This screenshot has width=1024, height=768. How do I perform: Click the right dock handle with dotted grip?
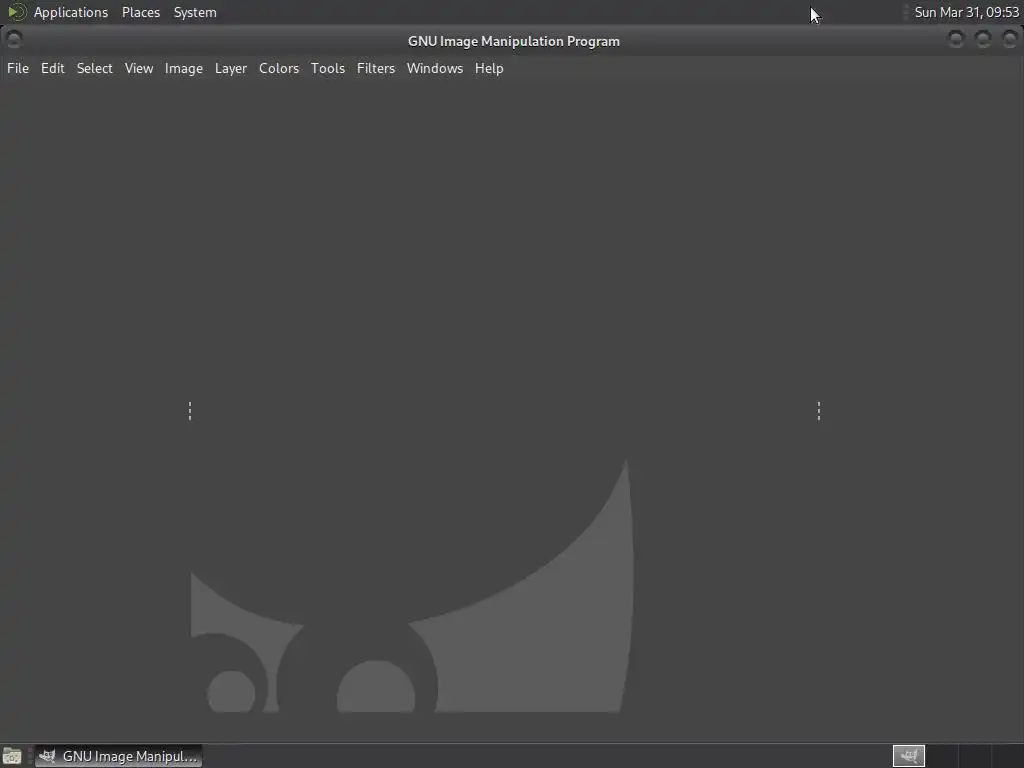coord(819,411)
